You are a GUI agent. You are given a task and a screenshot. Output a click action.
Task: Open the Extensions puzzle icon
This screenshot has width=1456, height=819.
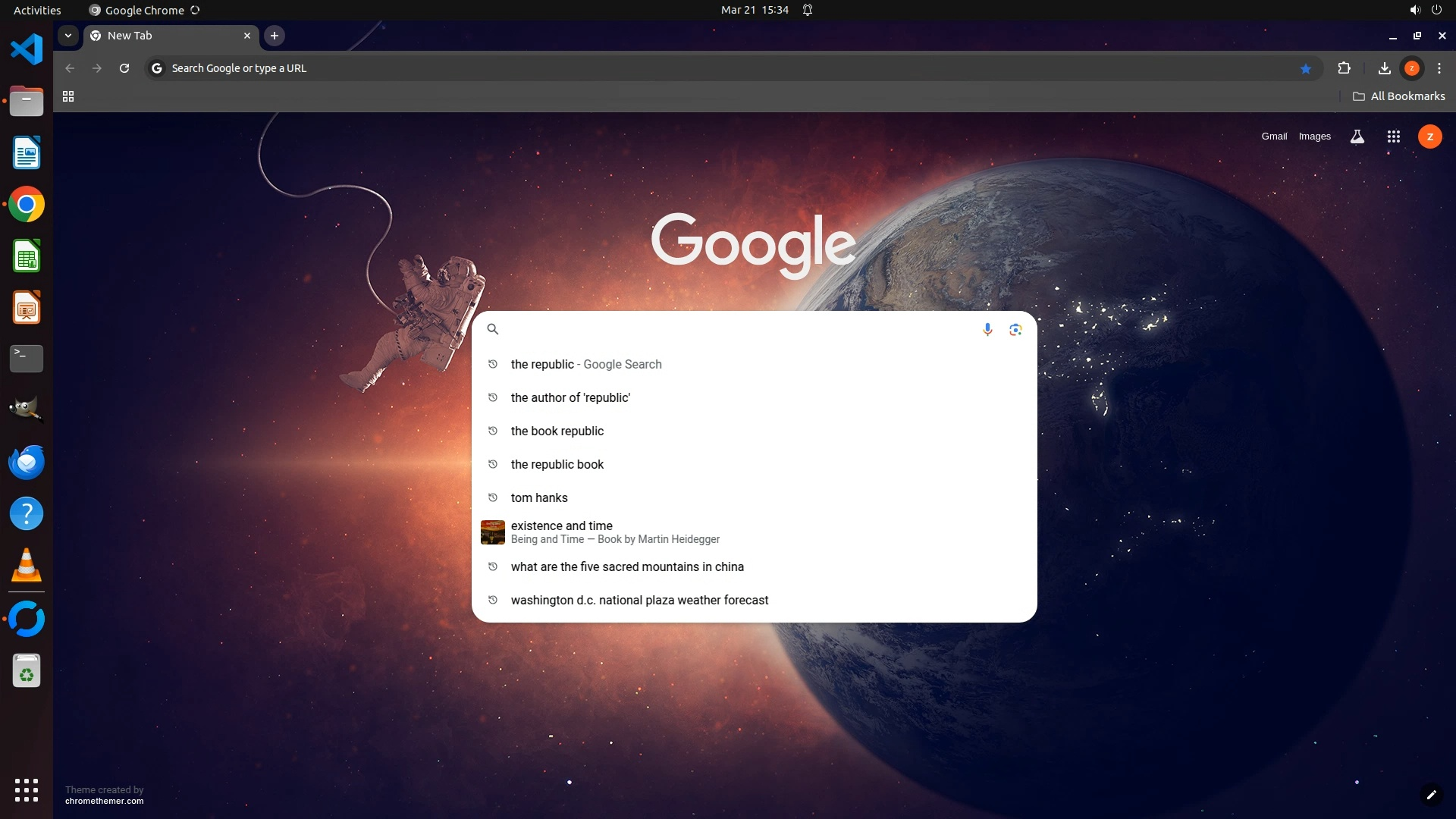tap(1344, 68)
